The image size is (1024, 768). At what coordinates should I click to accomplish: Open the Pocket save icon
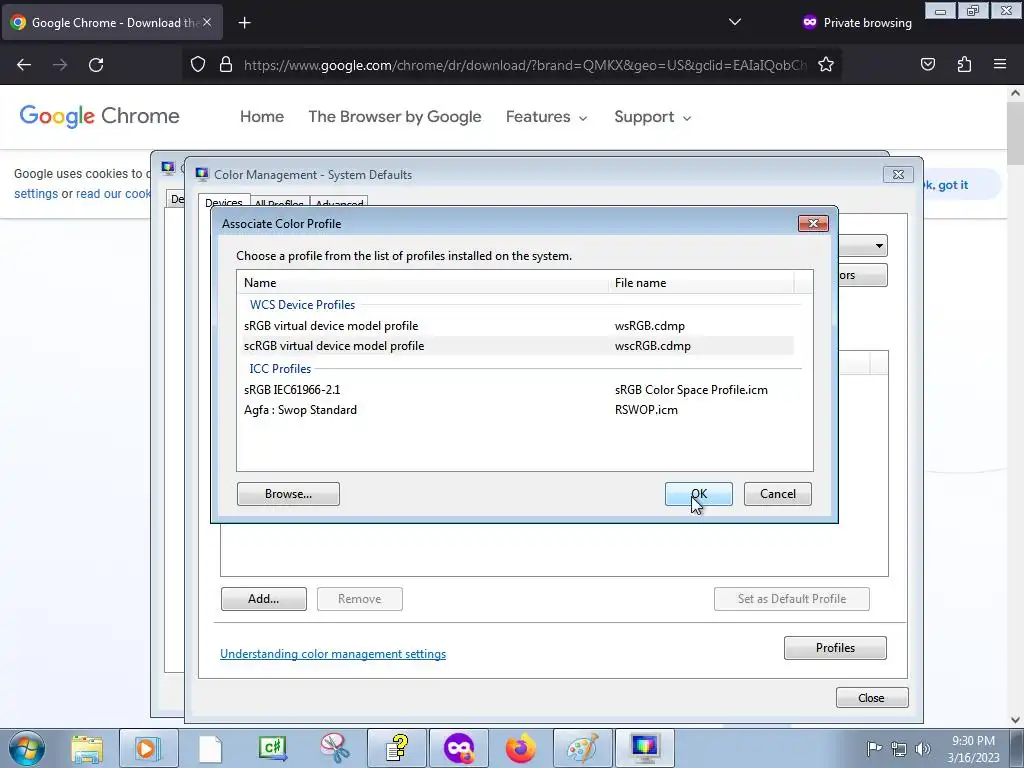click(927, 65)
